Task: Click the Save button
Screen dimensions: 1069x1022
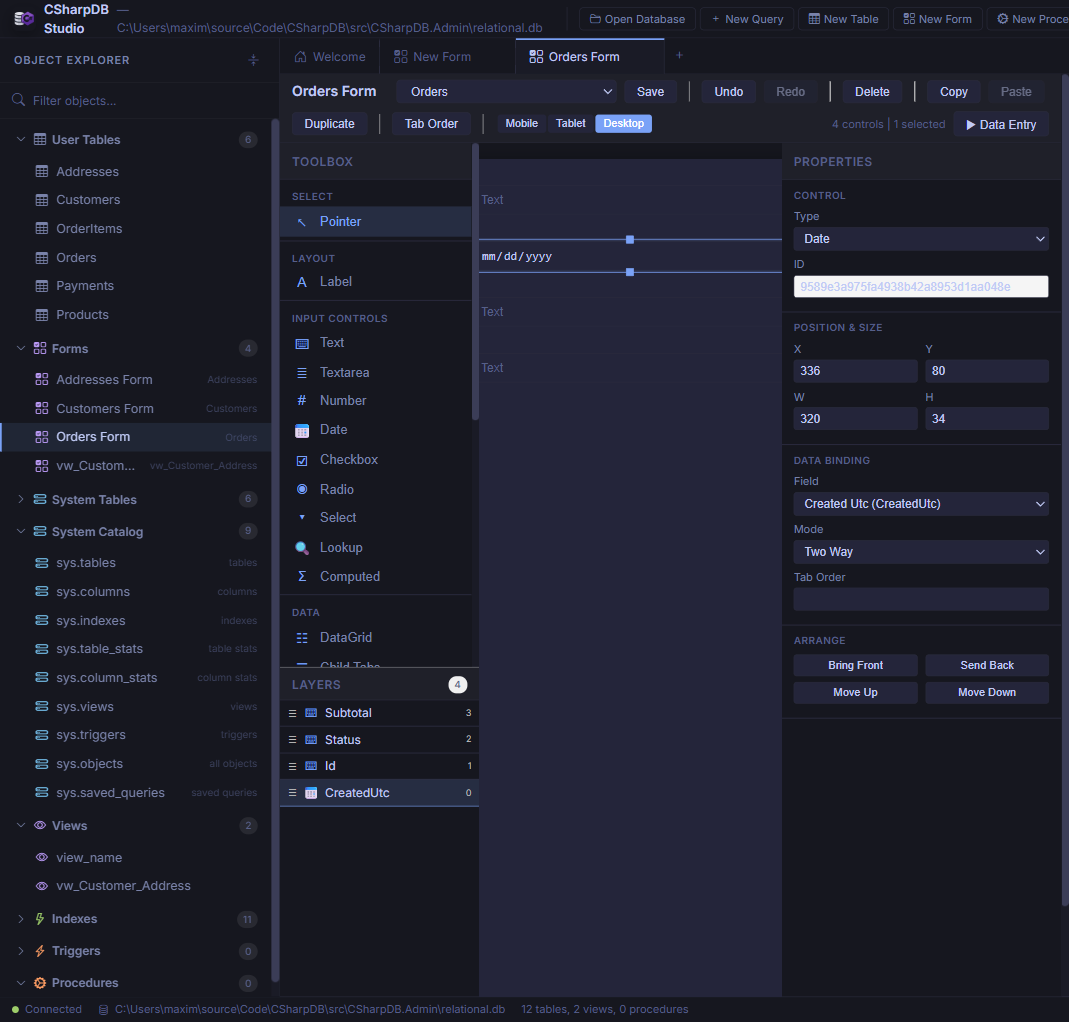Action: [650, 90]
